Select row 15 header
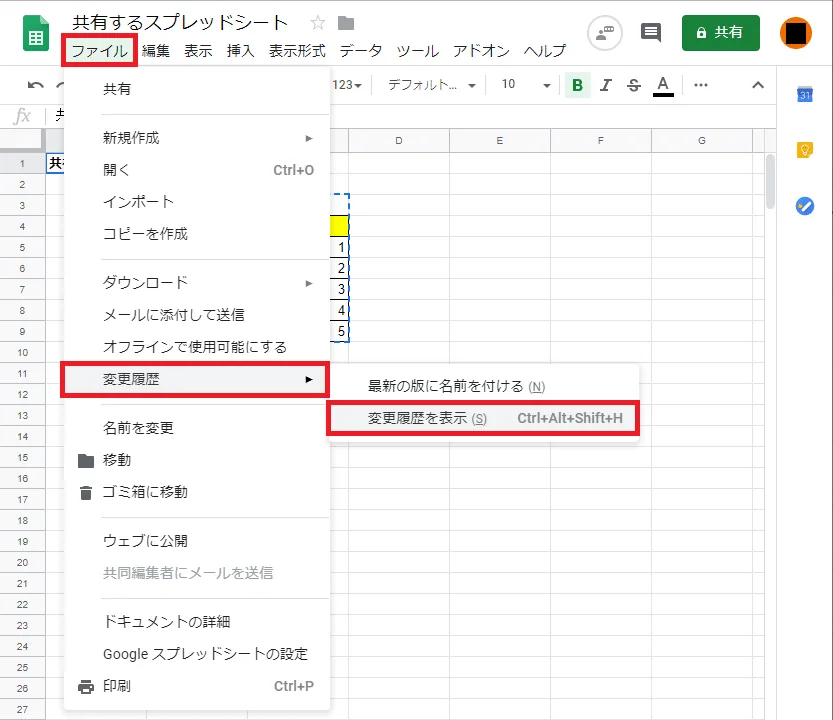The height and width of the screenshot is (720, 833). [22, 458]
